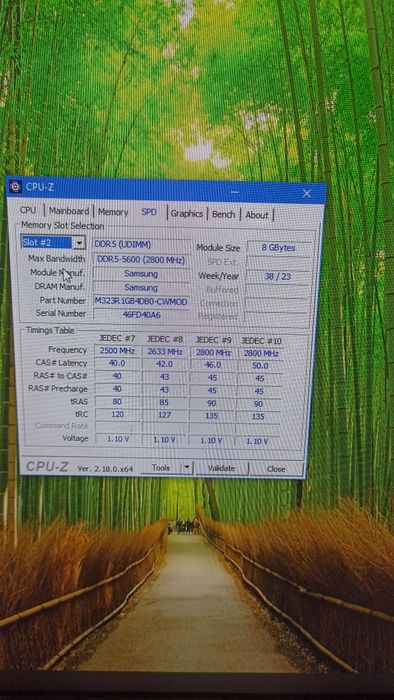Click the serial number 46FD40A6

click(x=141, y=315)
